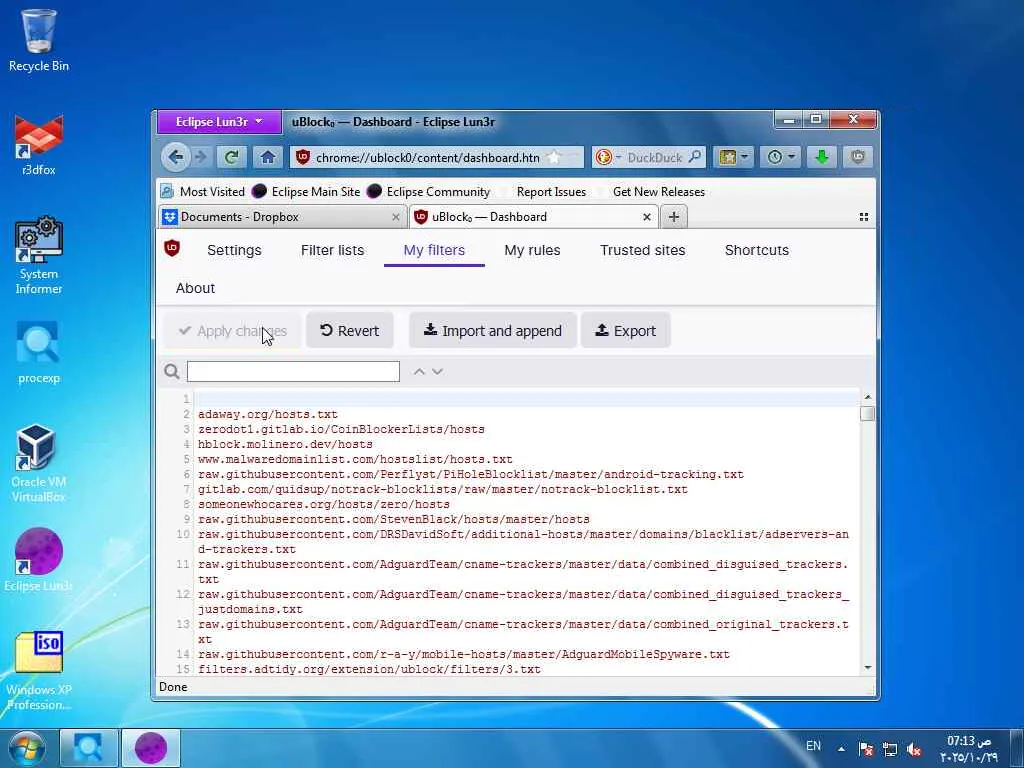This screenshot has width=1024, height=768.
Task: Click the search magnifier in the DuckDuck box
Action: tap(695, 157)
